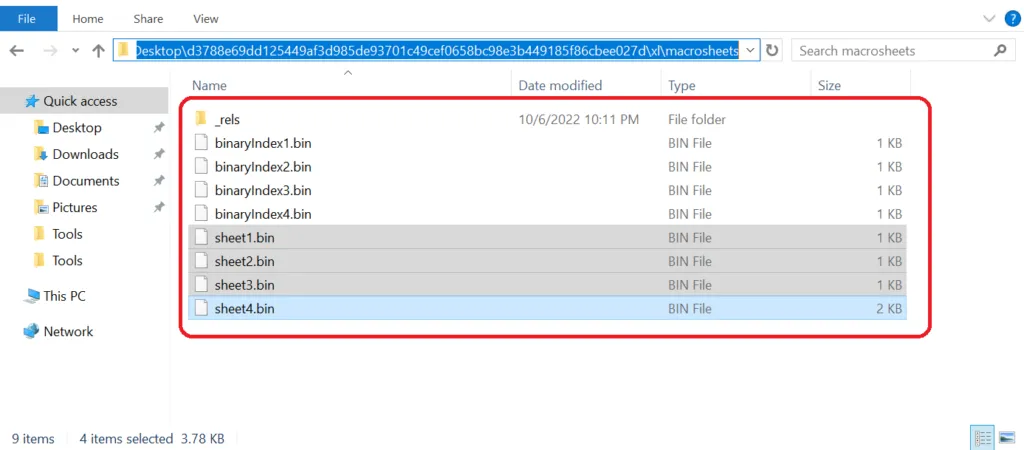Open Explorer help question mark icon
The height and width of the screenshot is (450, 1024).
click(x=1011, y=19)
